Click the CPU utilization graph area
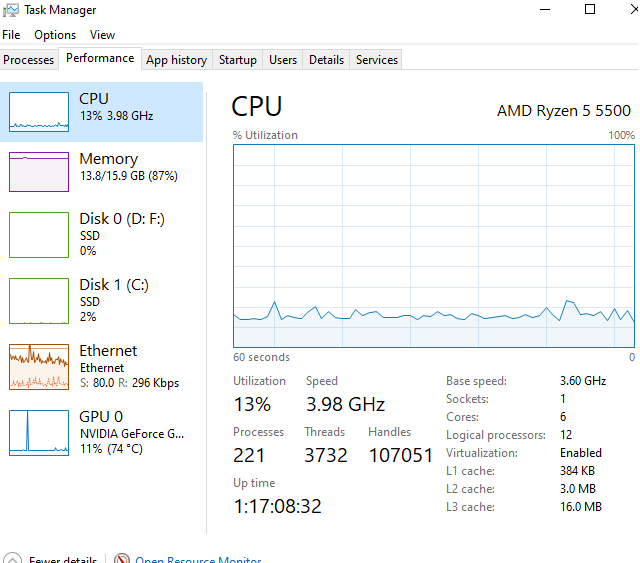The width and height of the screenshot is (640, 563). tap(434, 245)
